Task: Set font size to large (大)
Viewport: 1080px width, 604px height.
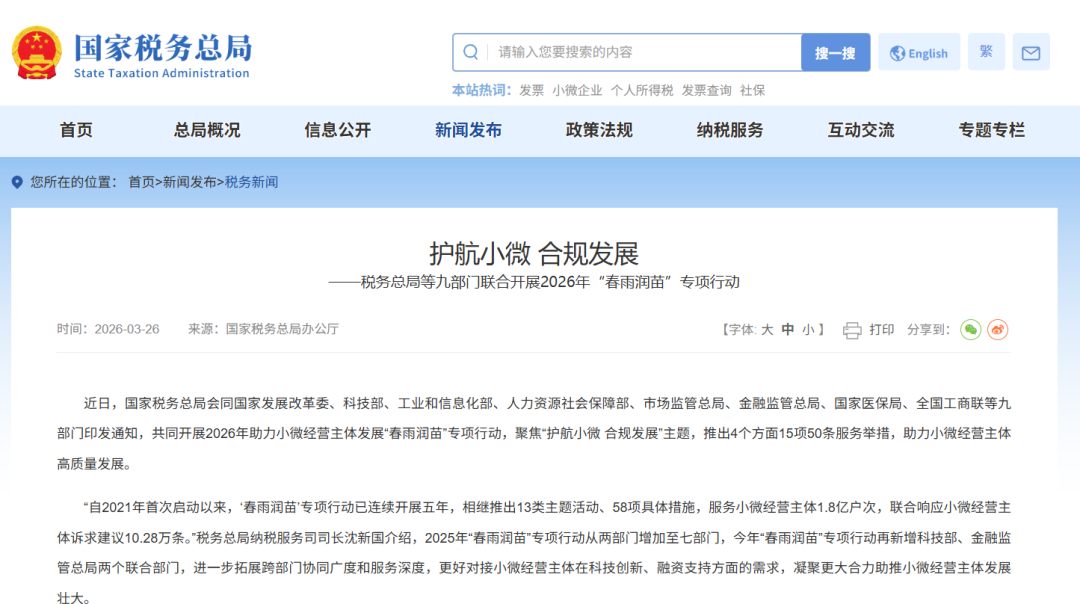Action: point(767,329)
